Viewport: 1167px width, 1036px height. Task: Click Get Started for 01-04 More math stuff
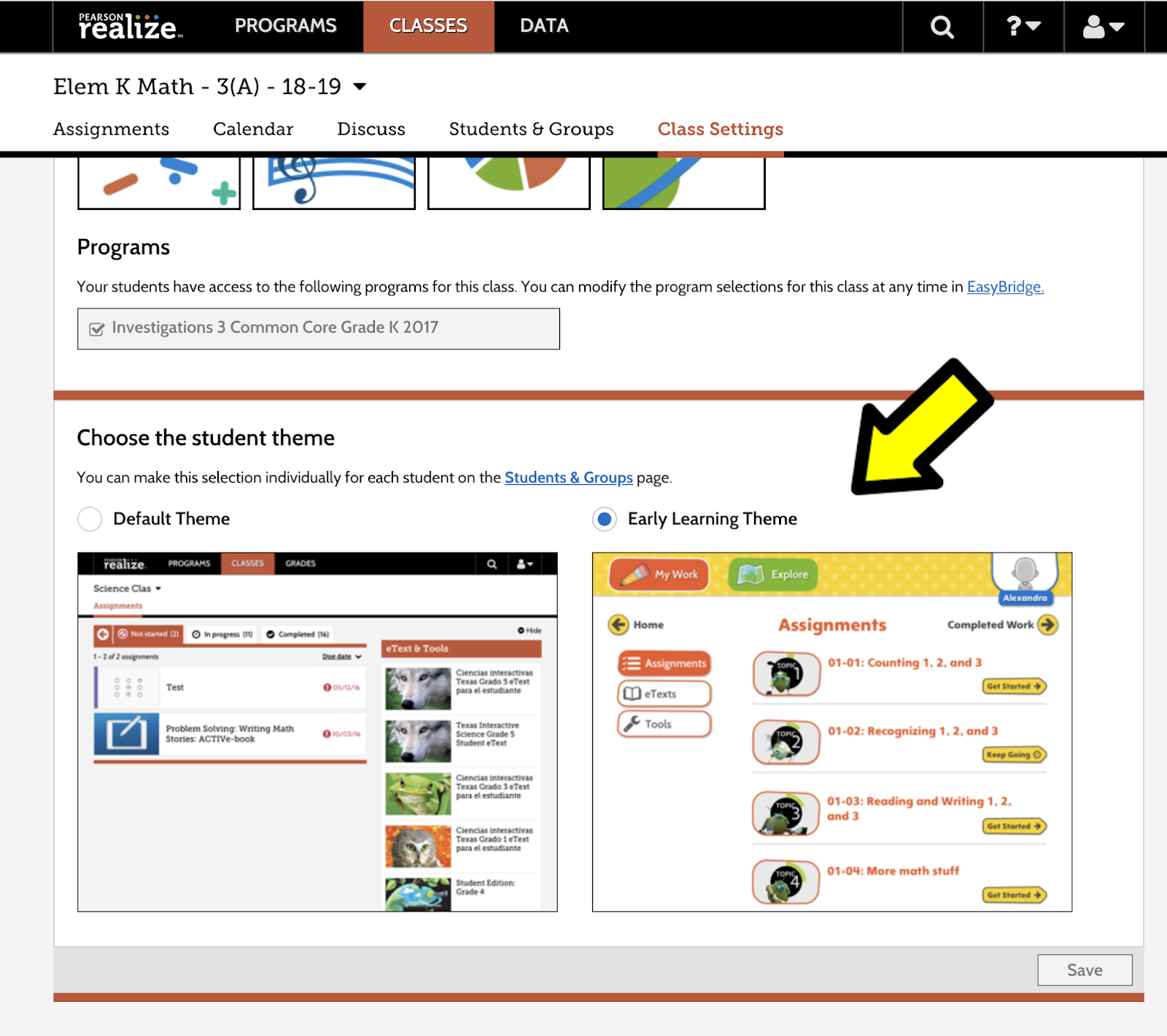tap(1014, 895)
